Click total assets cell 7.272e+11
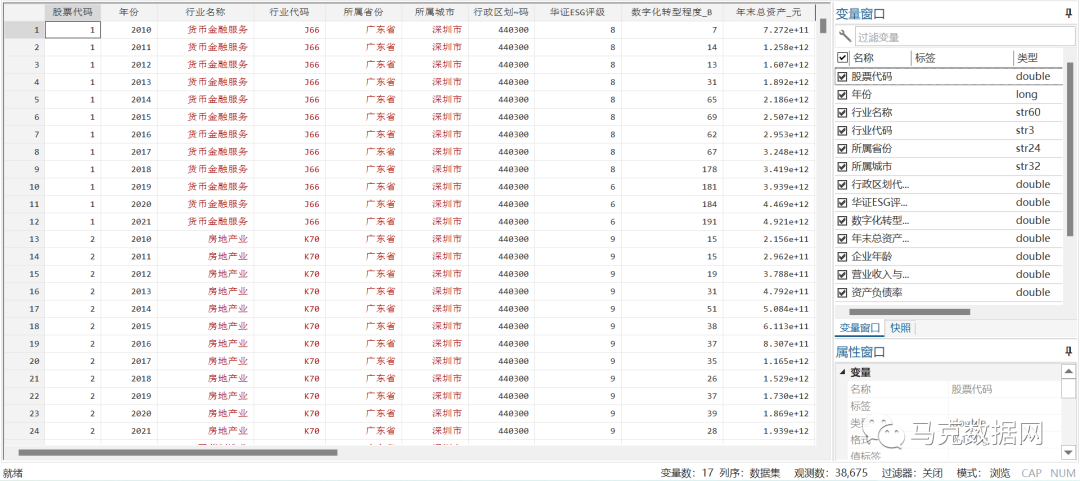This screenshot has width=1080, height=481. point(769,30)
